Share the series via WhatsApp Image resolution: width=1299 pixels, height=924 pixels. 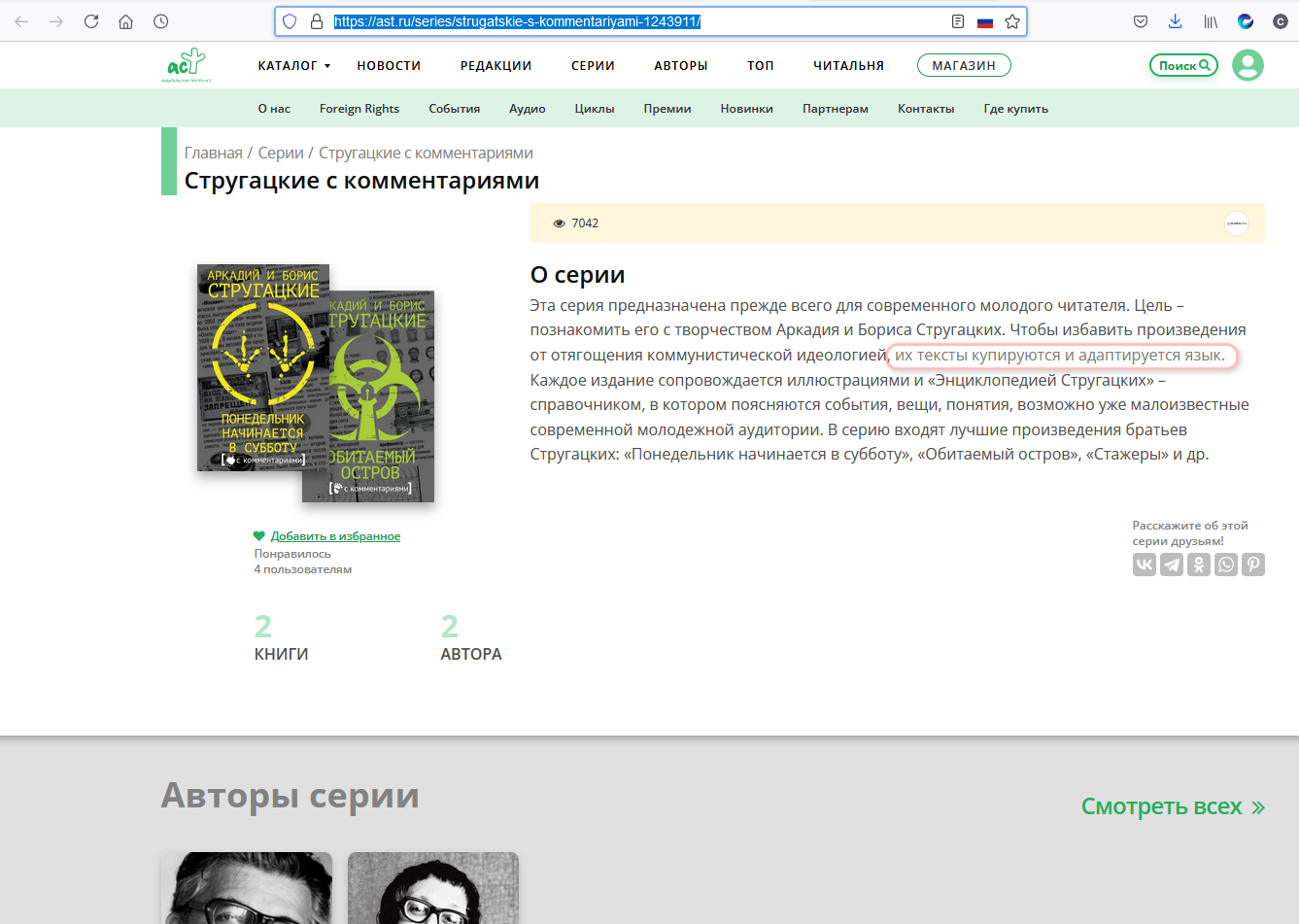tap(1226, 565)
